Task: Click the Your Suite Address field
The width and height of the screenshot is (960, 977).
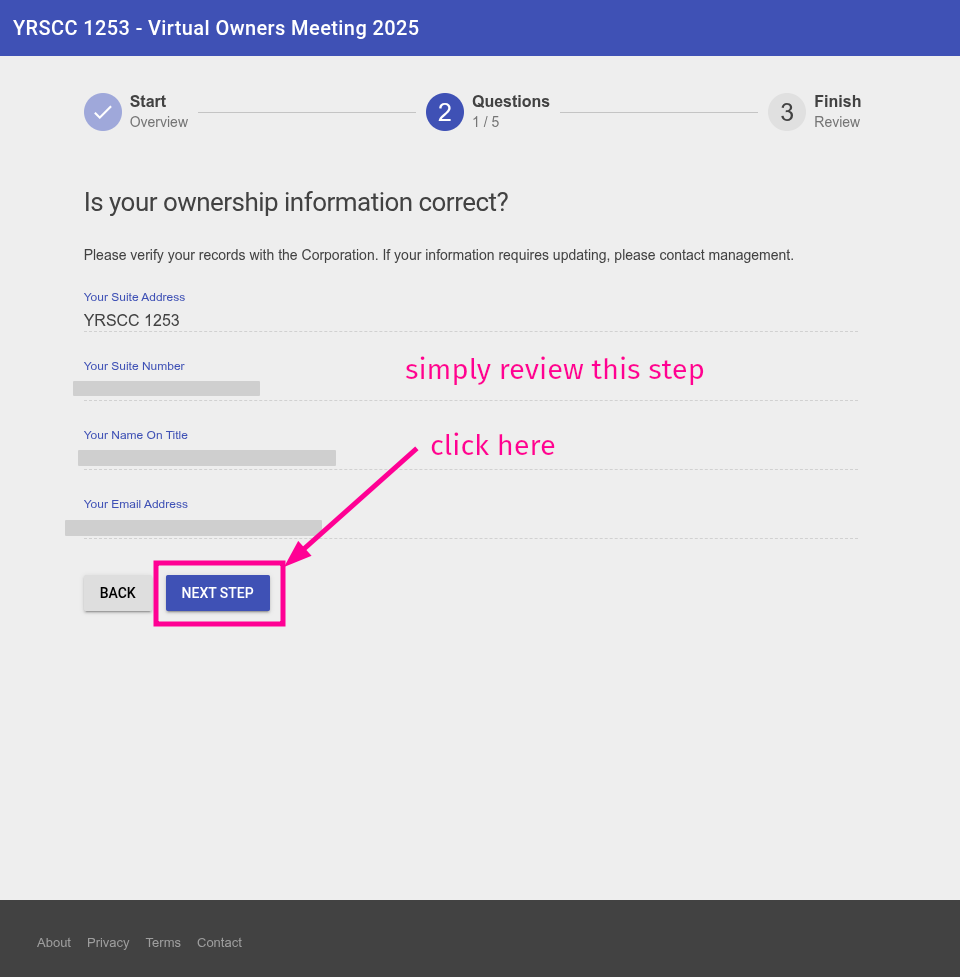Action: tap(470, 320)
